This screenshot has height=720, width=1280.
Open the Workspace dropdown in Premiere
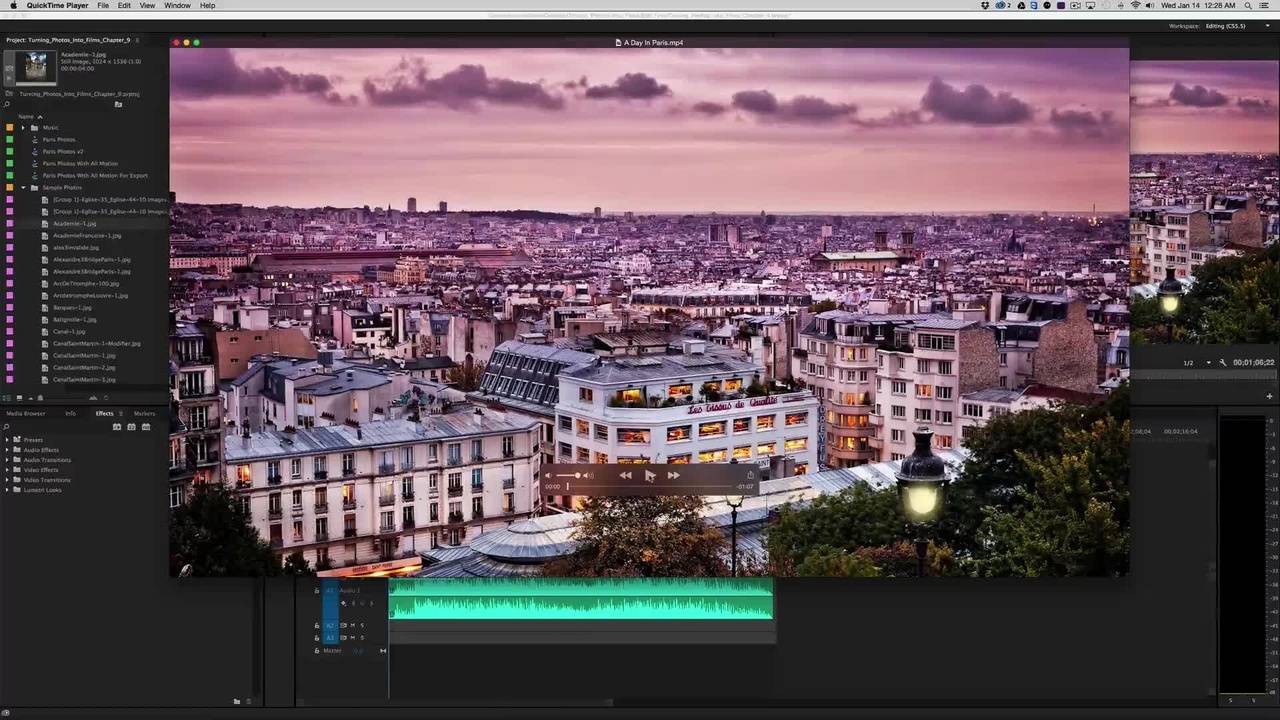click(1226, 26)
